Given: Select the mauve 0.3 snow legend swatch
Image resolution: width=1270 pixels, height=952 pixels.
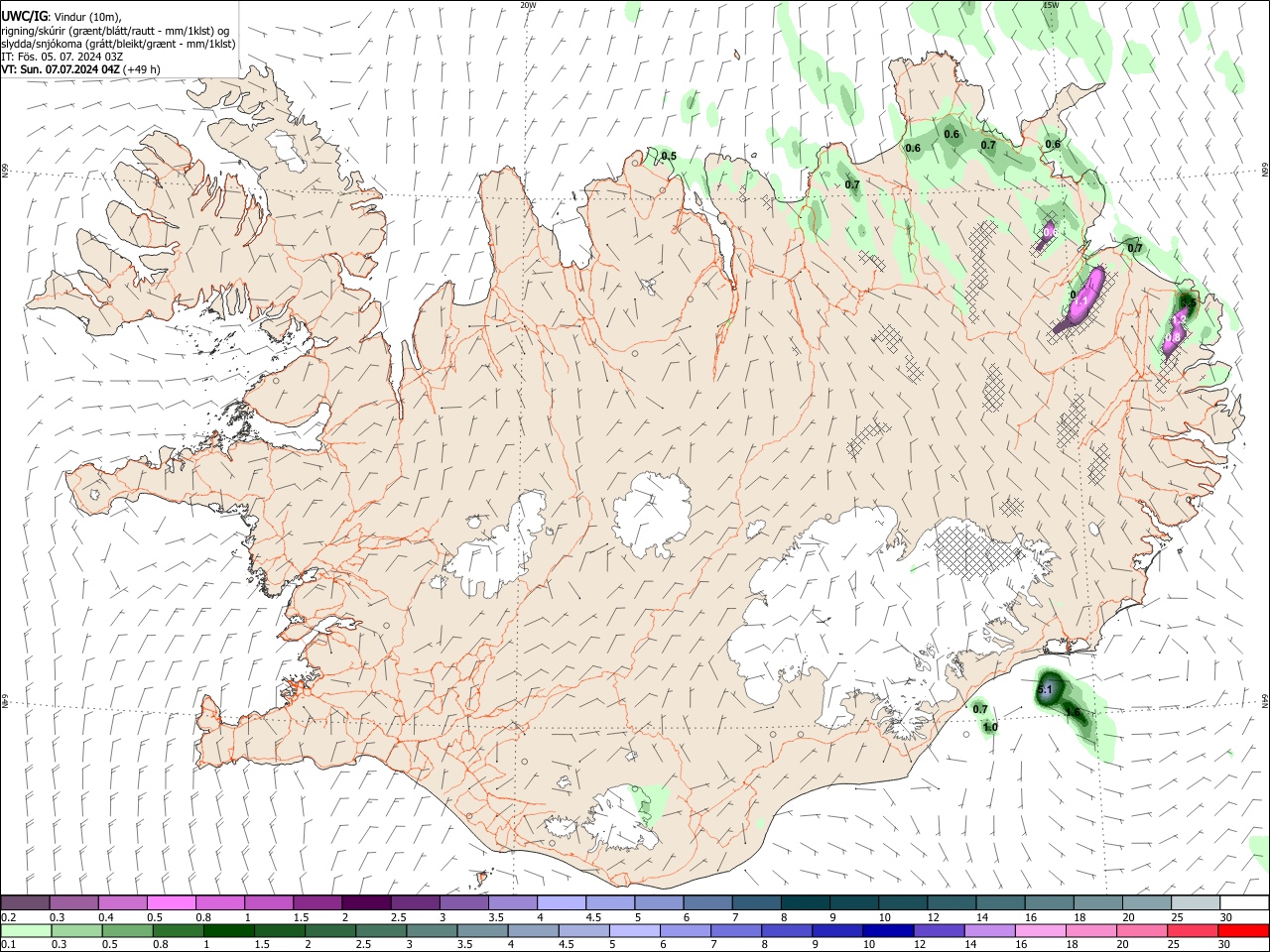Looking at the screenshot, I should pyautogui.click(x=73, y=902).
